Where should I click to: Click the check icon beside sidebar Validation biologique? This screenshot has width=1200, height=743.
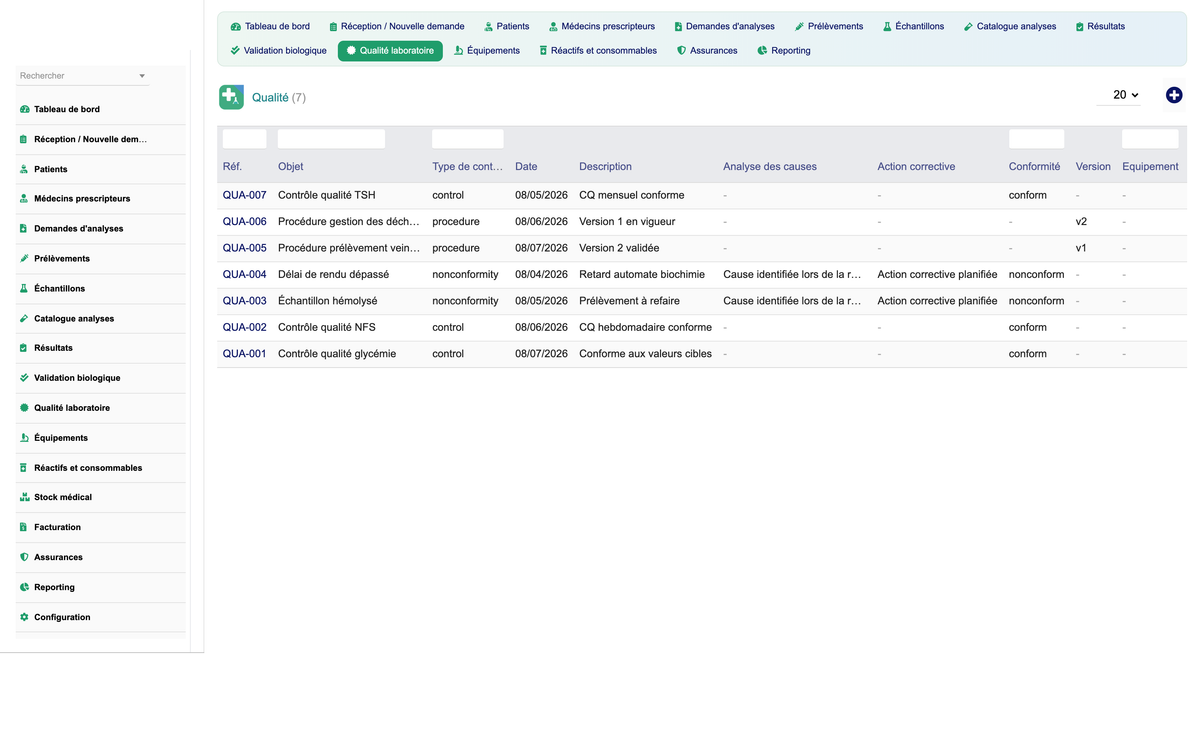click(24, 378)
